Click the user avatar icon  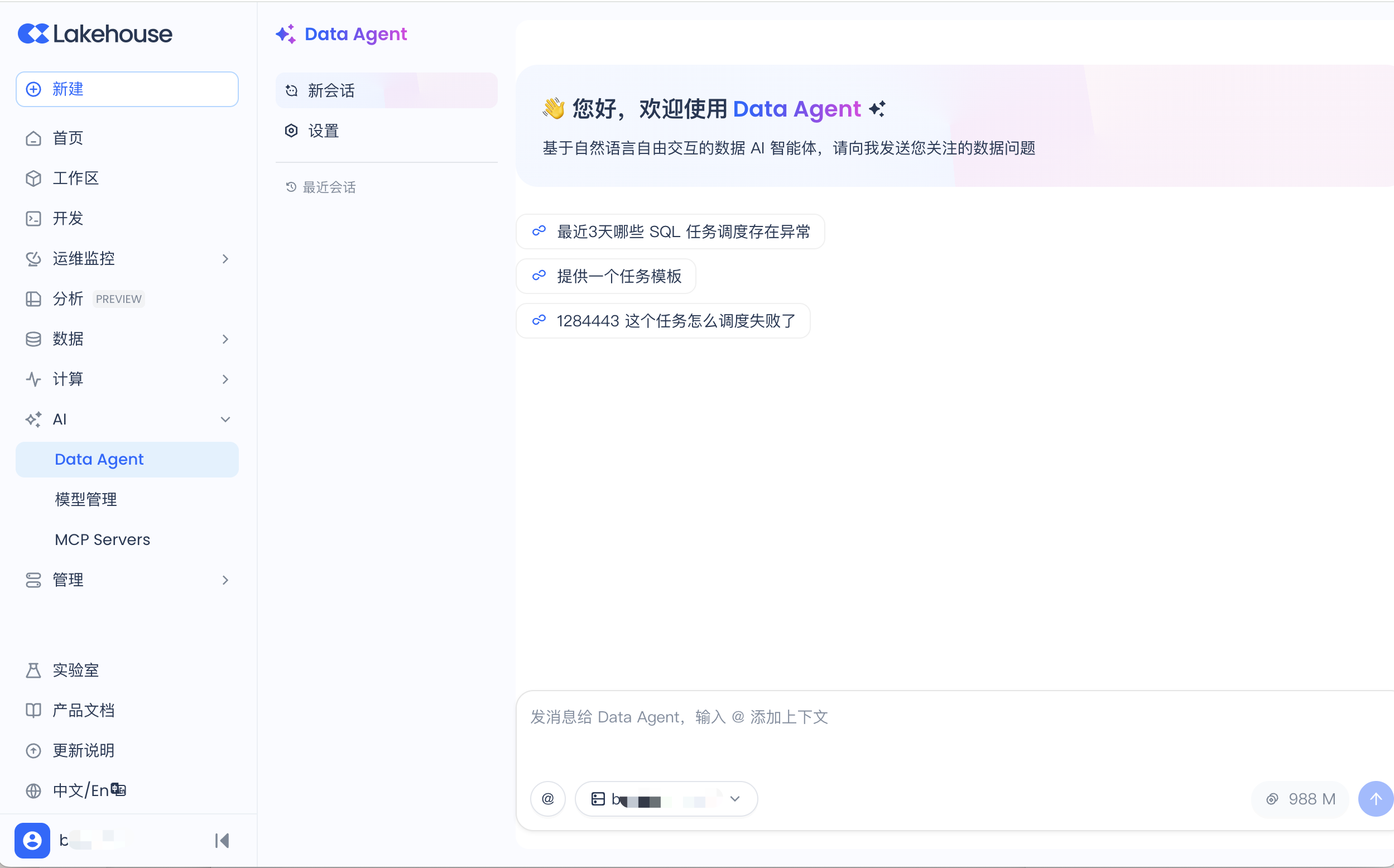pyautogui.click(x=32, y=841)
